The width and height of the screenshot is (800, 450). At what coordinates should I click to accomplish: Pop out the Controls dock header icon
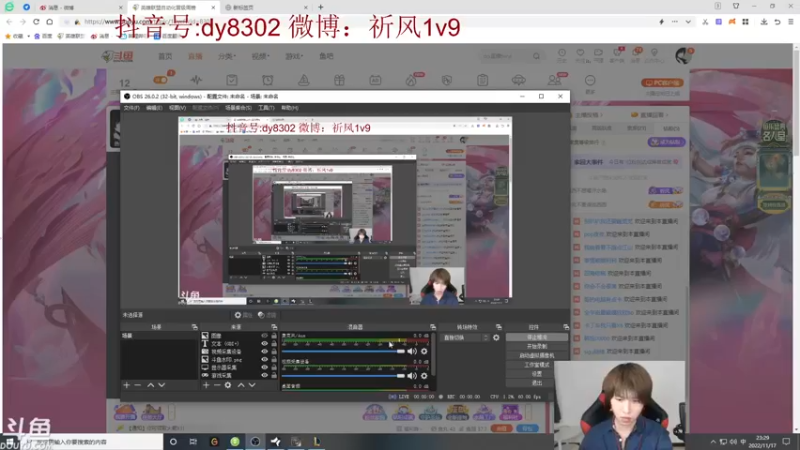point(566,327)
